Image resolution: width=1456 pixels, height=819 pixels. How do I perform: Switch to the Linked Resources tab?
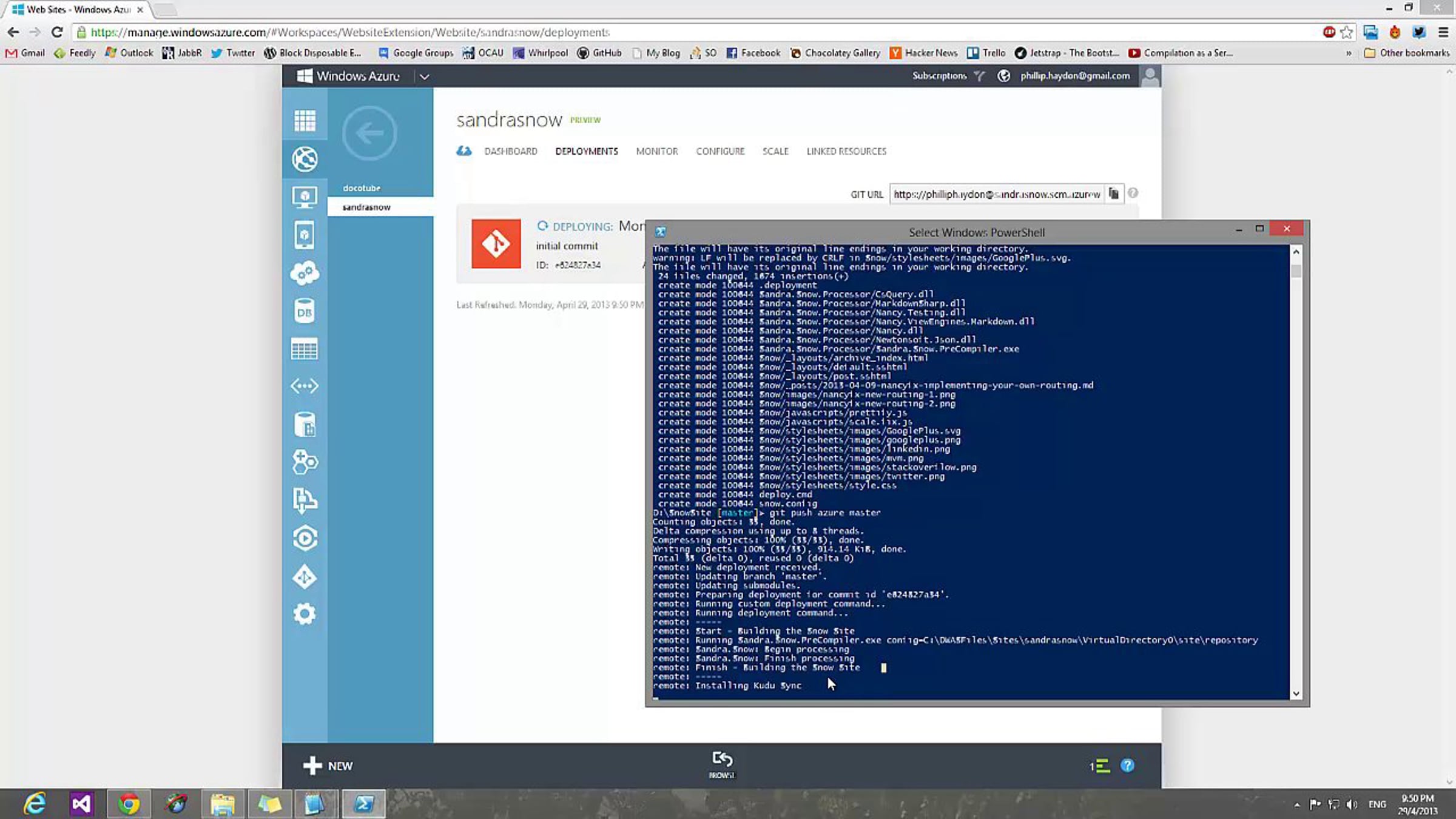[846, 151]
